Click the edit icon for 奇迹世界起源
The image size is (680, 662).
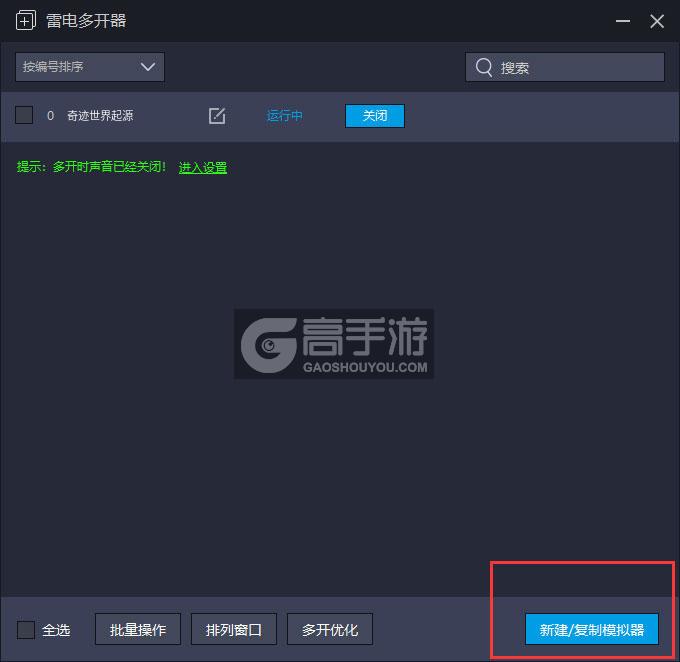pyautogui.click(x=217, y=116)
